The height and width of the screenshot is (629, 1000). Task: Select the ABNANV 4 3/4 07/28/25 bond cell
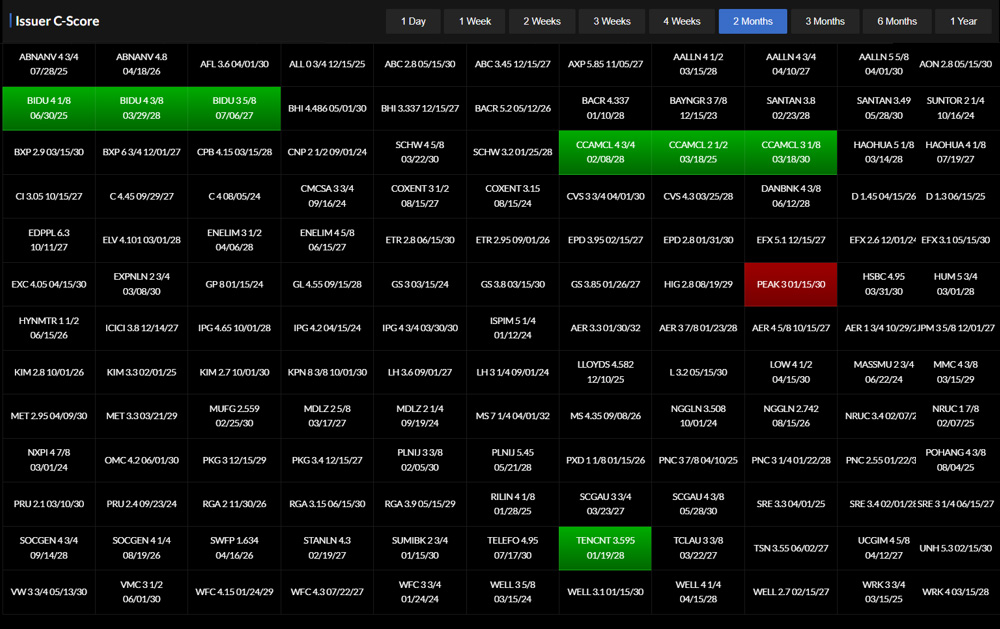48,64
